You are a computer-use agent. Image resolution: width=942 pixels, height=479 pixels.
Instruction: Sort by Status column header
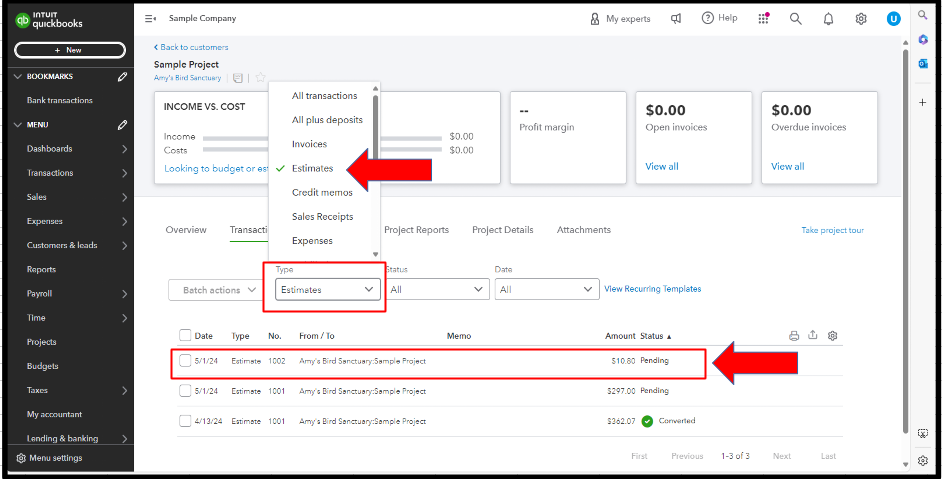click(655, 336)
